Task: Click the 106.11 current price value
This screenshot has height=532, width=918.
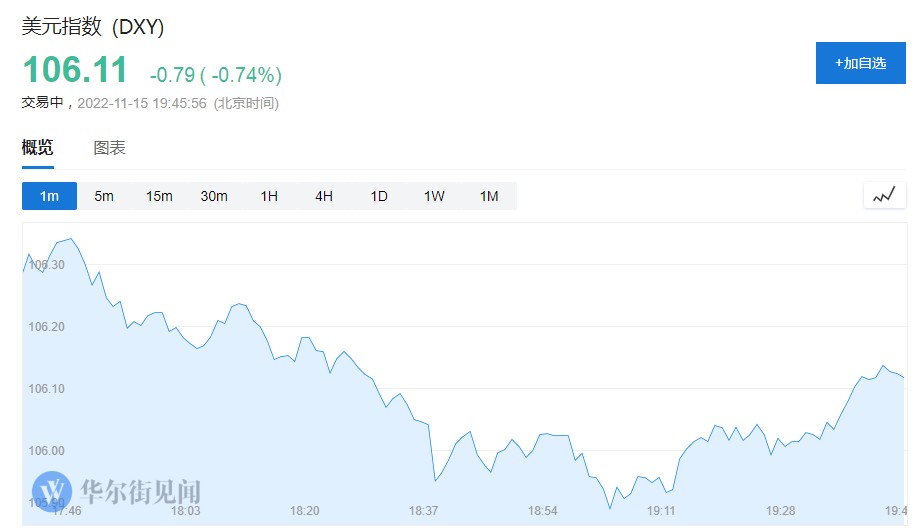Action: tap(76, 71)
